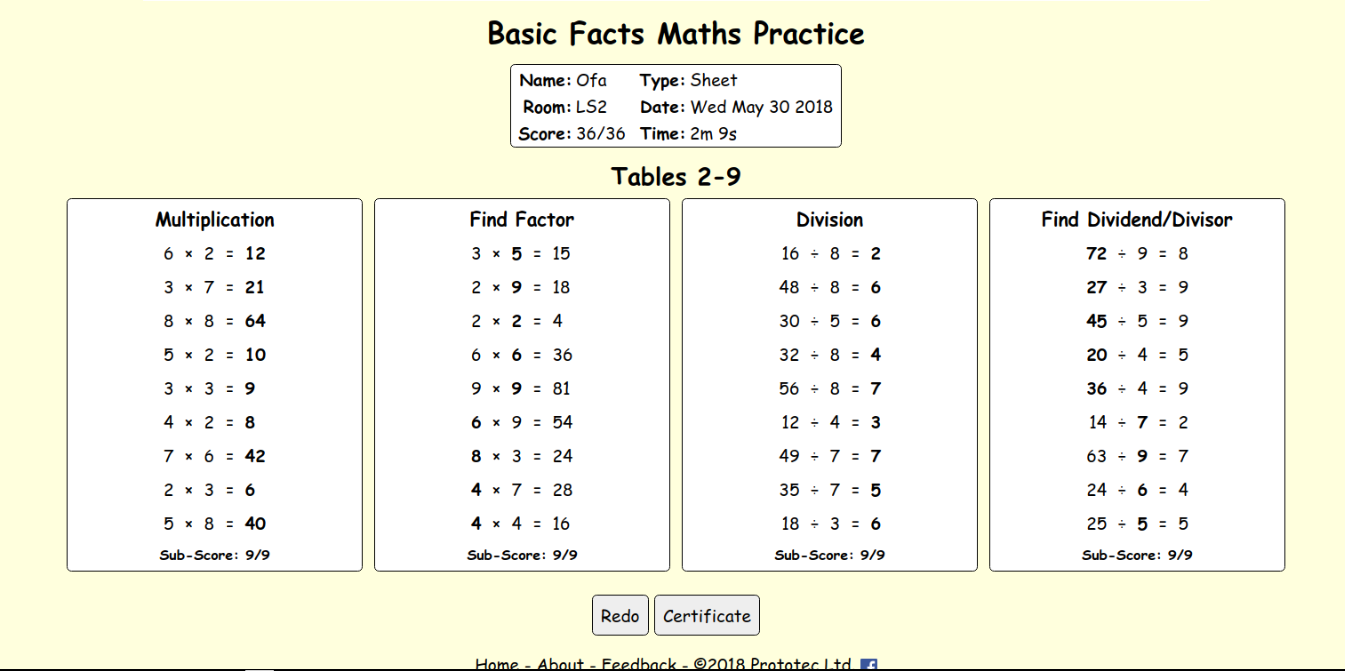The image size is (1345, 671).
Task: Click the Basic Facts Maths Practice title
Action: (x=673, y=33)
